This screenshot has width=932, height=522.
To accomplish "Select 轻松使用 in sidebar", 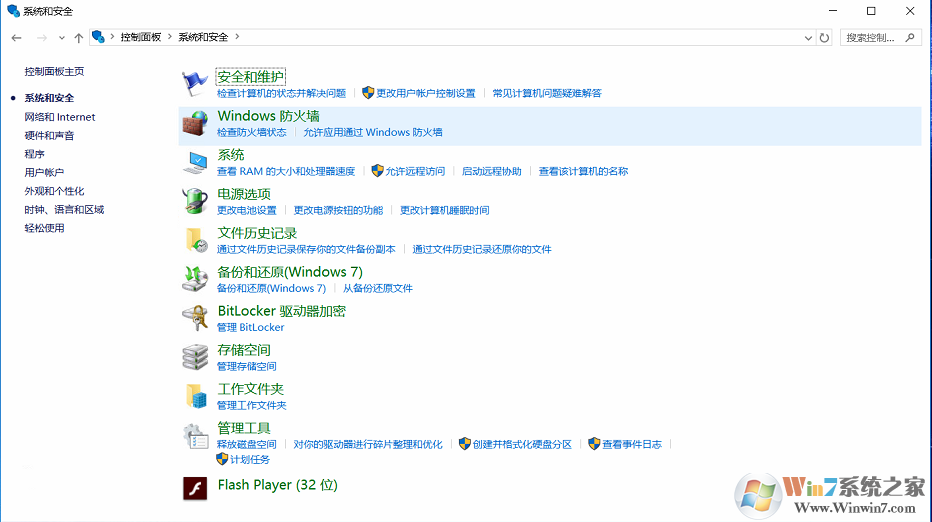I will pos(44,228).
